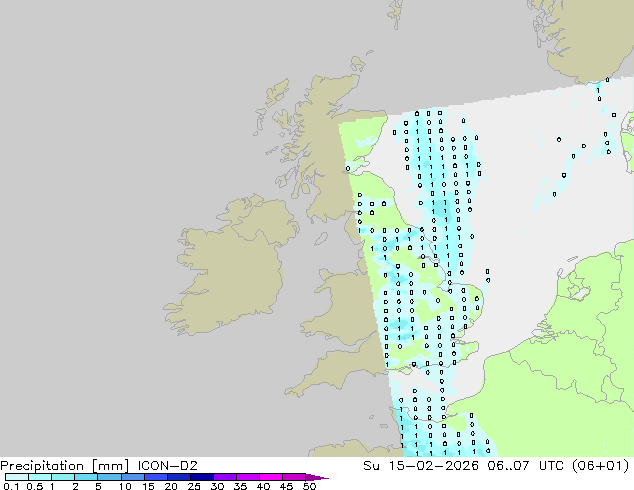Viewport: 634px width, 490px height.
Task: Click the legend label '0.5'
Action: click(x=34, y=486)
